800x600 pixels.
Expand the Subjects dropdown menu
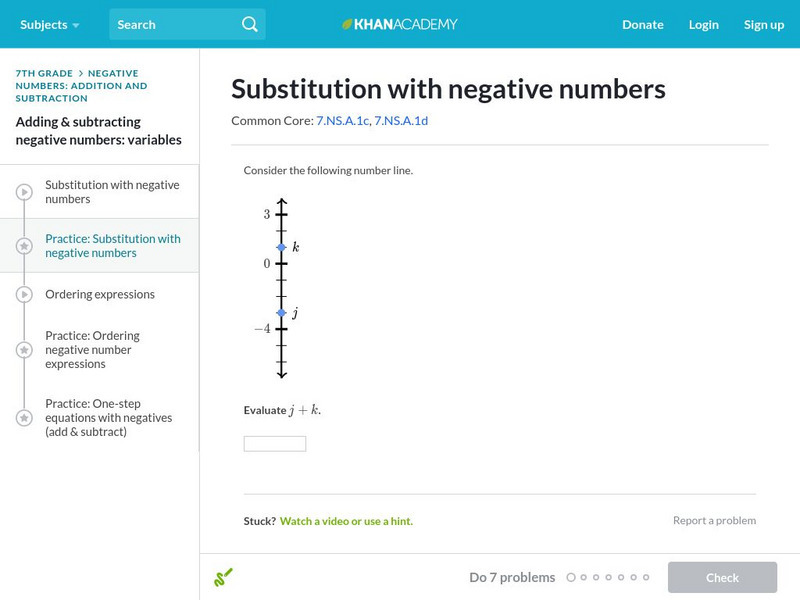49,24
